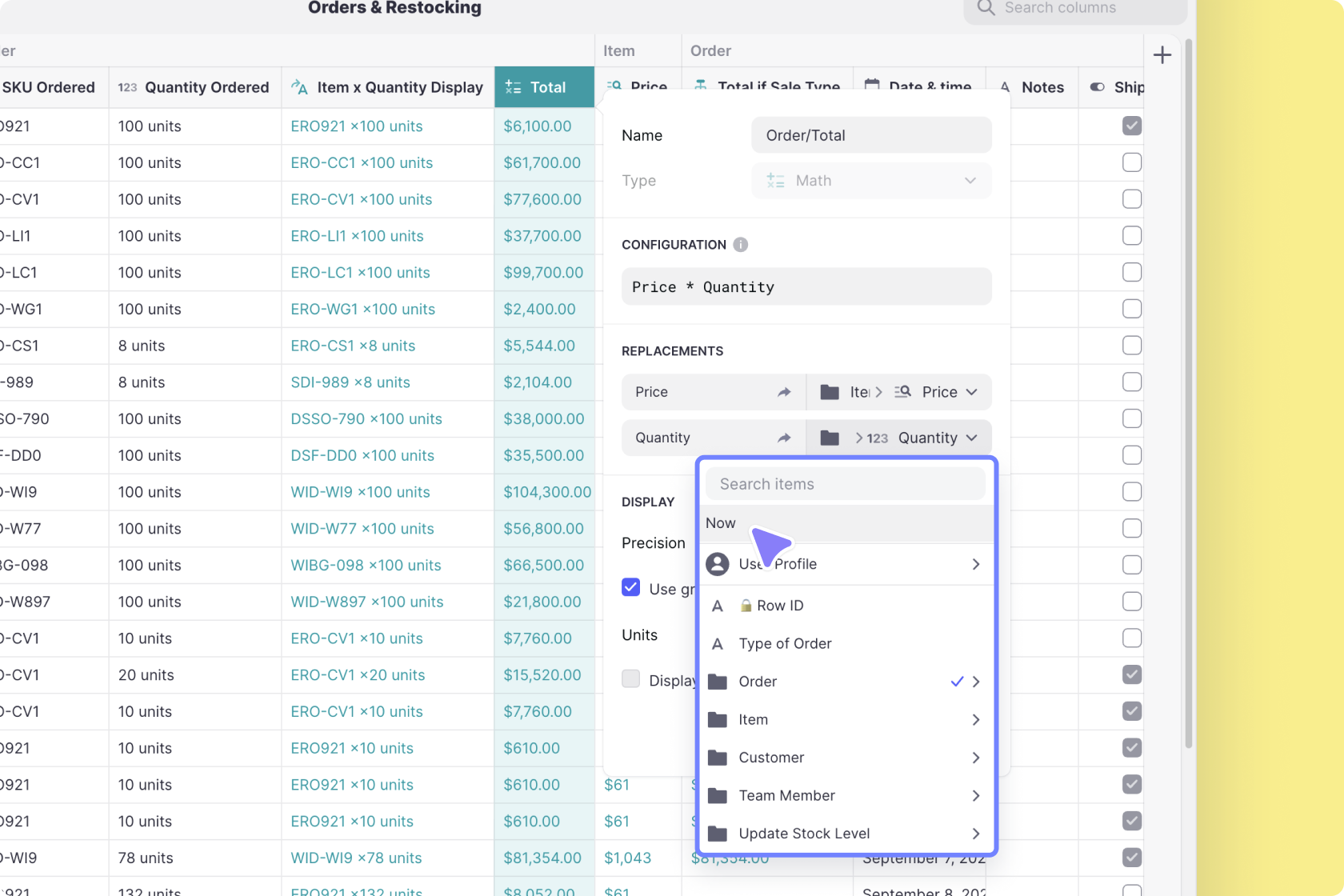Expand the Customer folder submenu
The width and height of the screenshot is (1344, 896).
tap(975, 758)
